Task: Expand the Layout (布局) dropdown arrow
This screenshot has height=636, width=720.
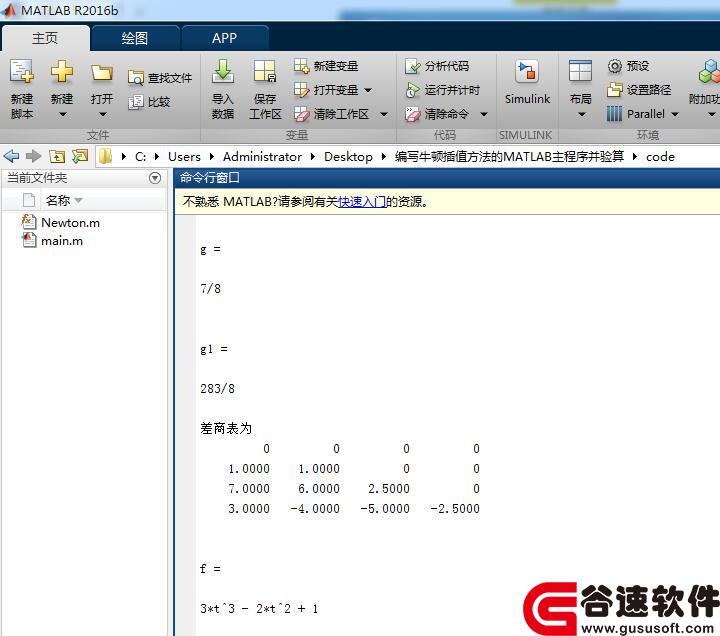Action: tap(581, 114)
